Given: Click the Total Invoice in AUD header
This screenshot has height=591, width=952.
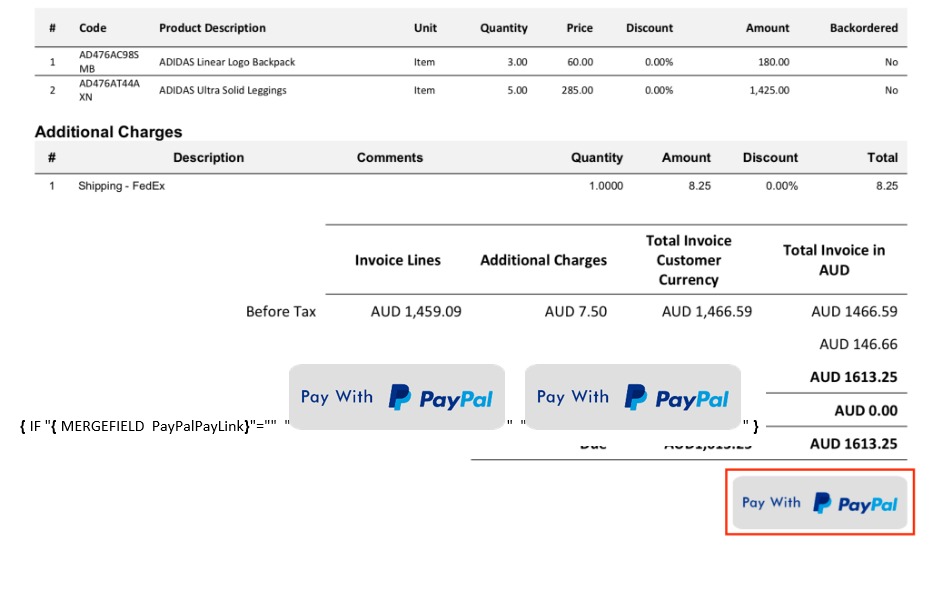Looking at the screenshot, I should click(833, 260).
